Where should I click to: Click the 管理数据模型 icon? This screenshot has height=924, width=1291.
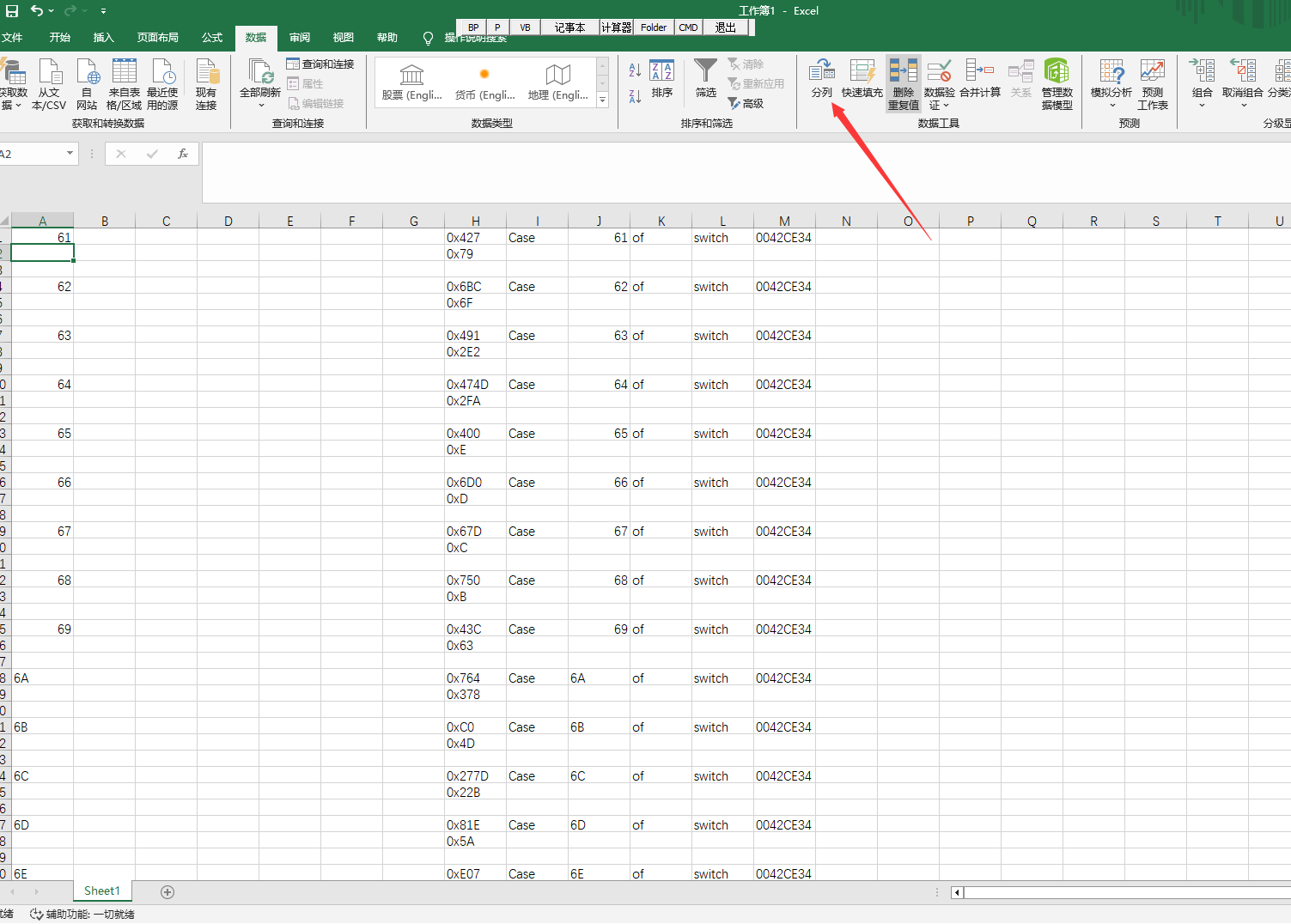tap(1057, 73)
